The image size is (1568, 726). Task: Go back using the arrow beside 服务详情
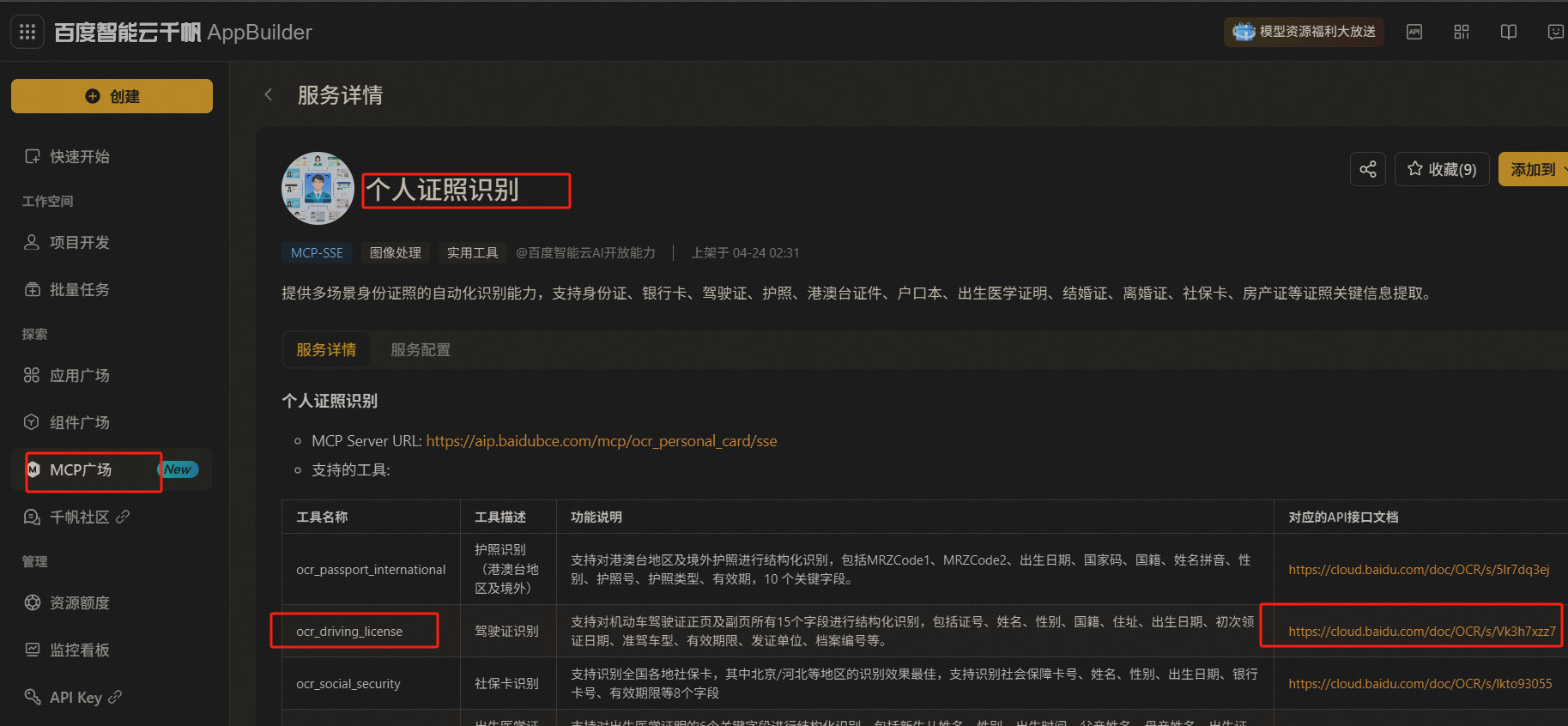coord(269,94)
